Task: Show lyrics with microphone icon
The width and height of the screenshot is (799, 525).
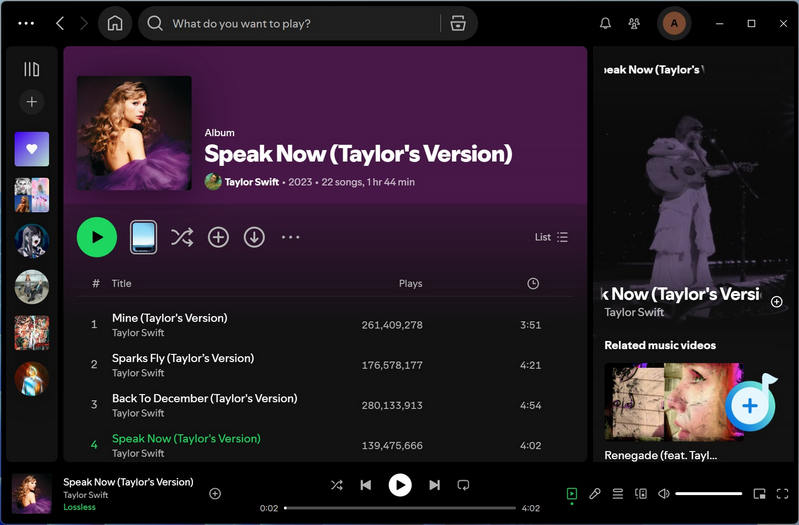Action: (595, 493)
